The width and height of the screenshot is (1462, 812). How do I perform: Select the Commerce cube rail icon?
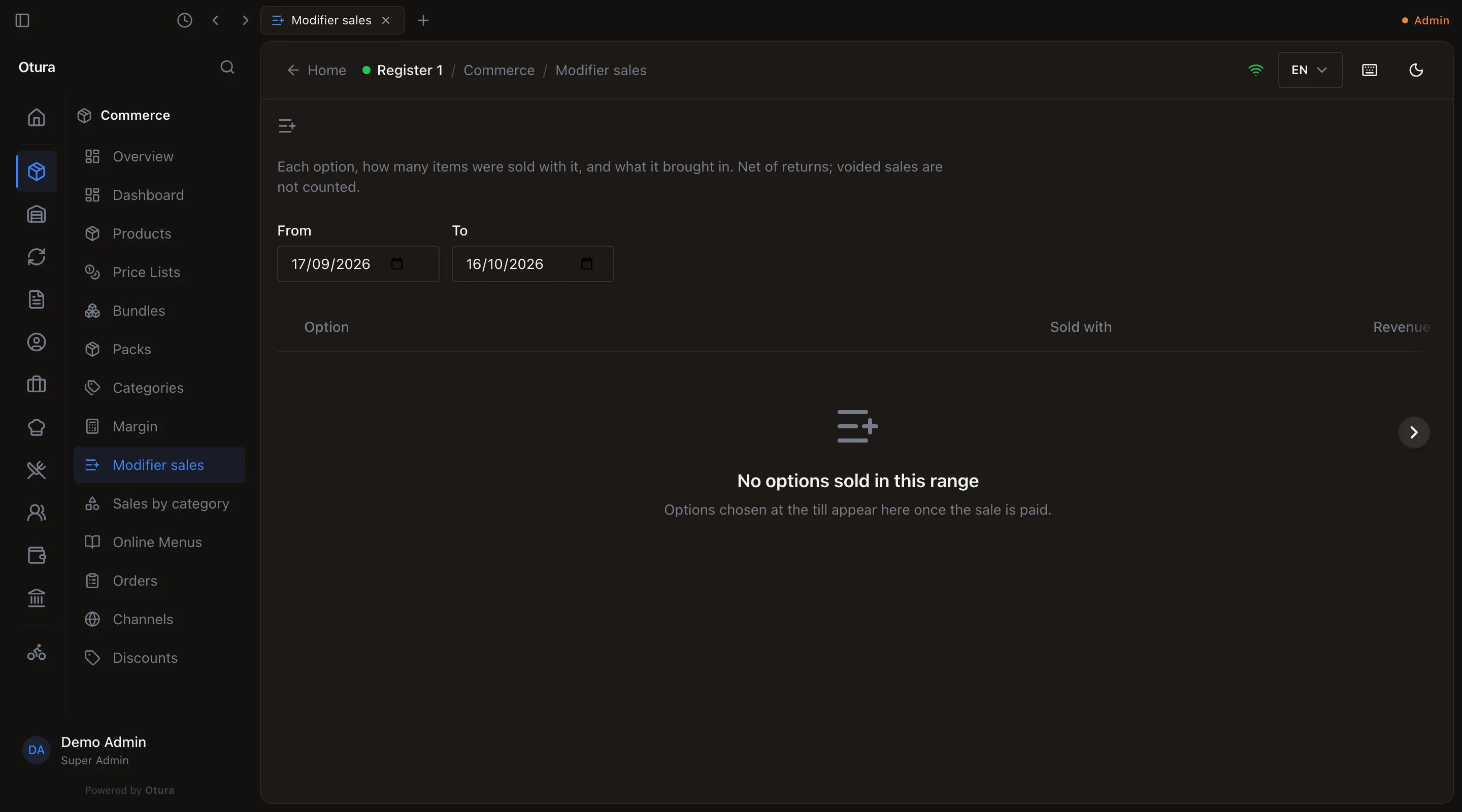click(x=37, y=172)
